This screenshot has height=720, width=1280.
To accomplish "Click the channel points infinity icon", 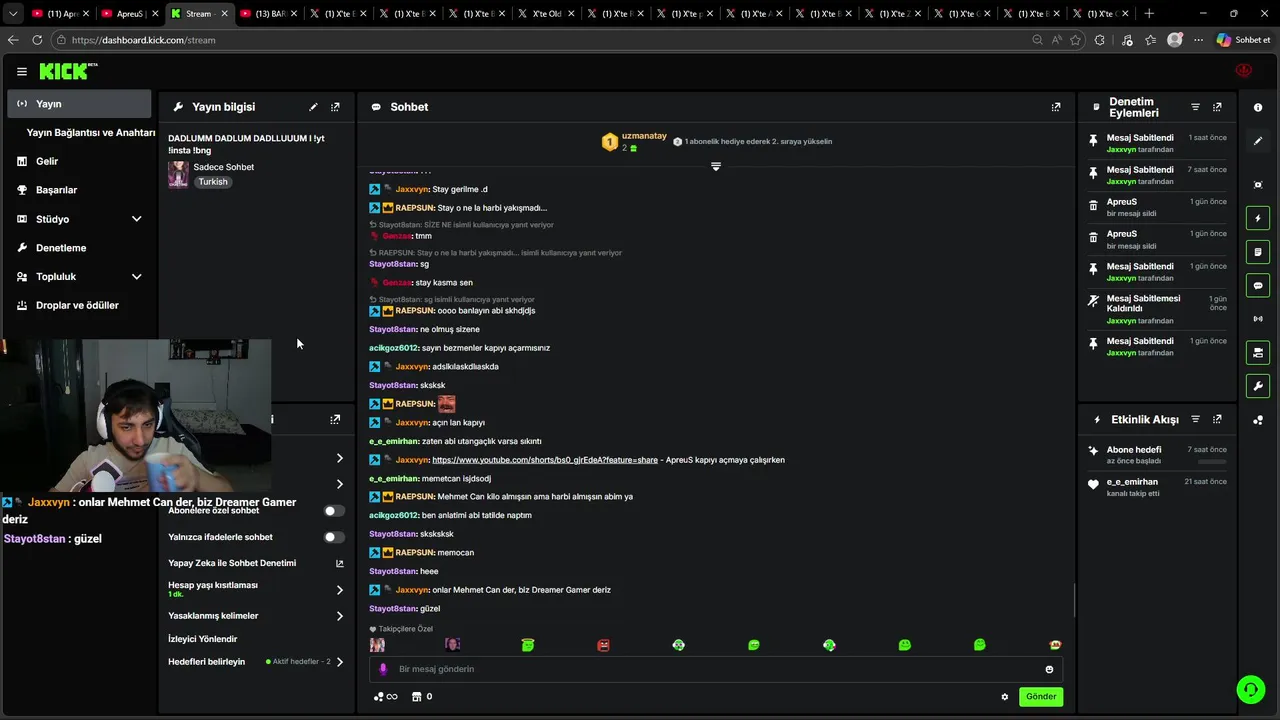I will [x=385, y=697].
